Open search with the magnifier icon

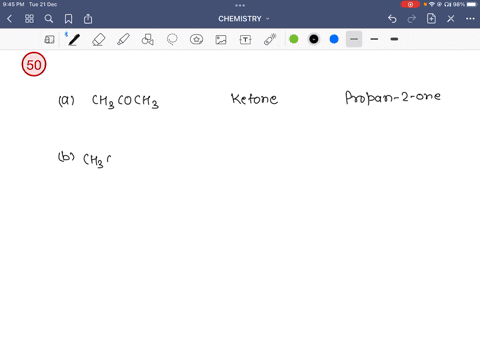click(49, 19)
